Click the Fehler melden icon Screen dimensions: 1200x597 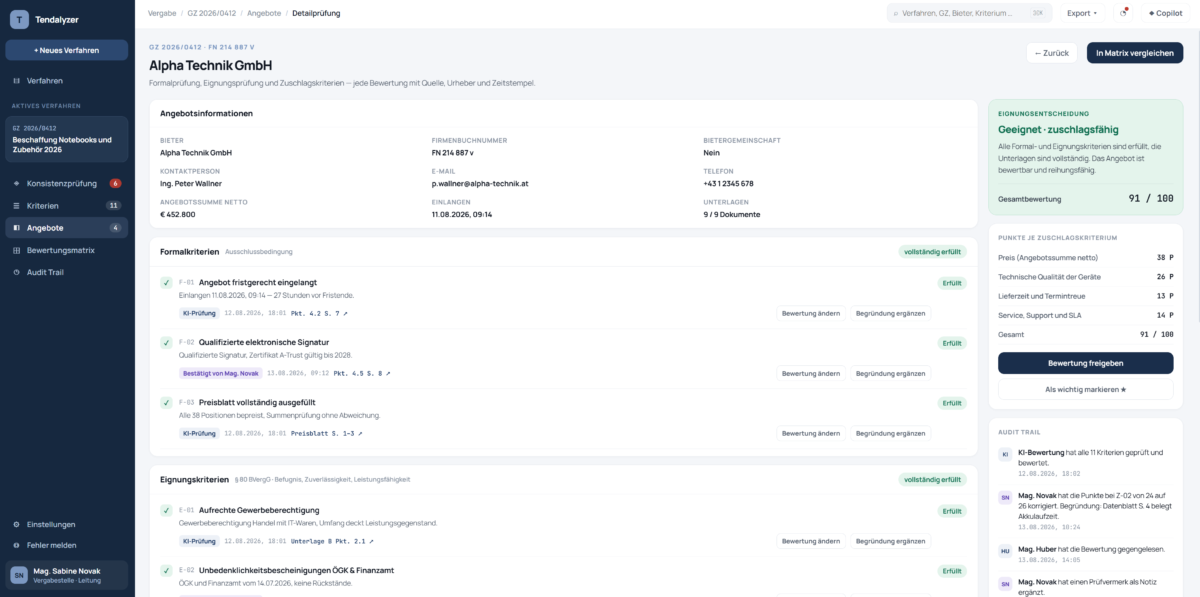pos(17,545)
